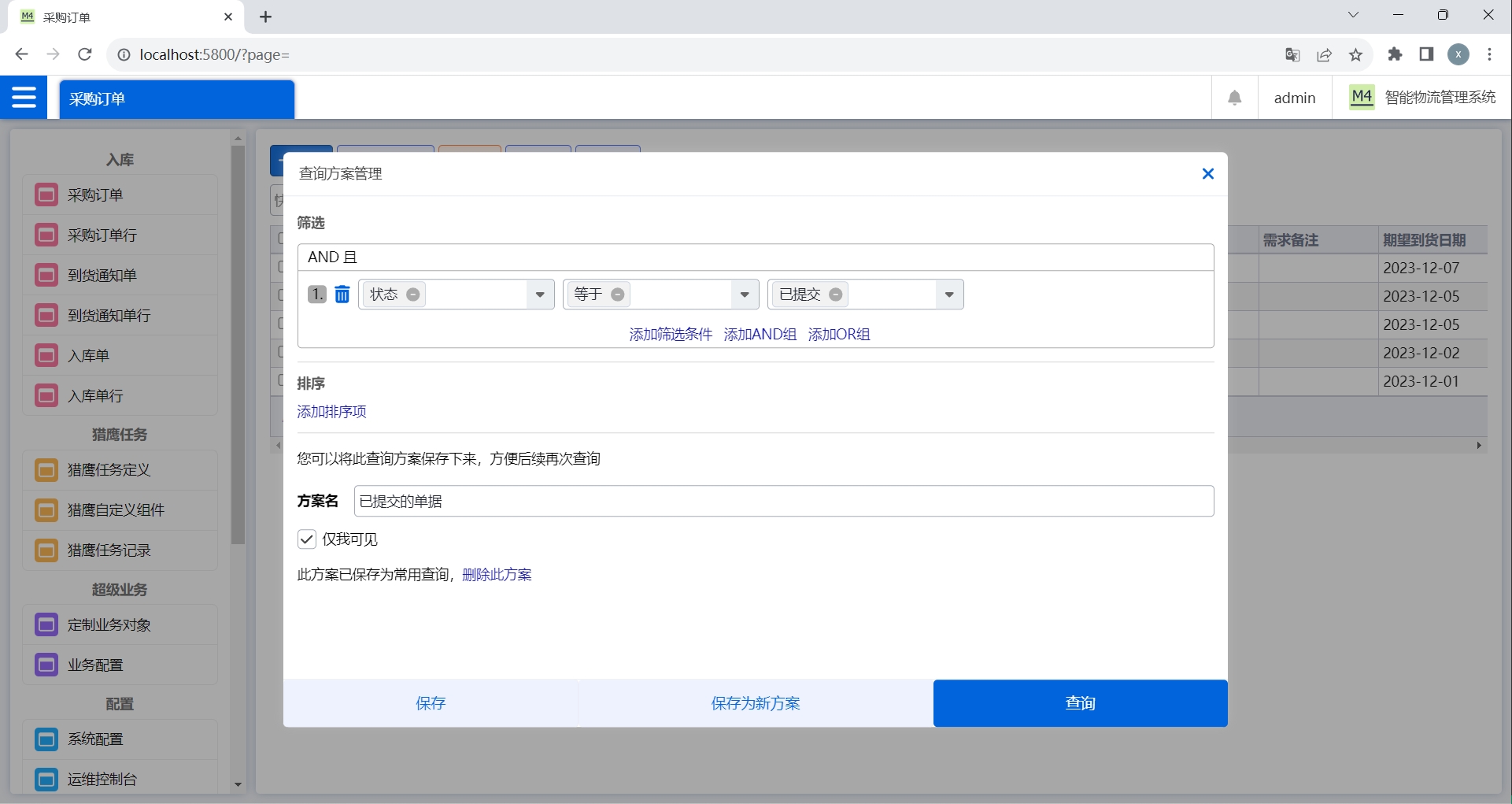Click sidebar scroll down arrow
Viewport: 1512px width, 804px height.
(238, 785)
